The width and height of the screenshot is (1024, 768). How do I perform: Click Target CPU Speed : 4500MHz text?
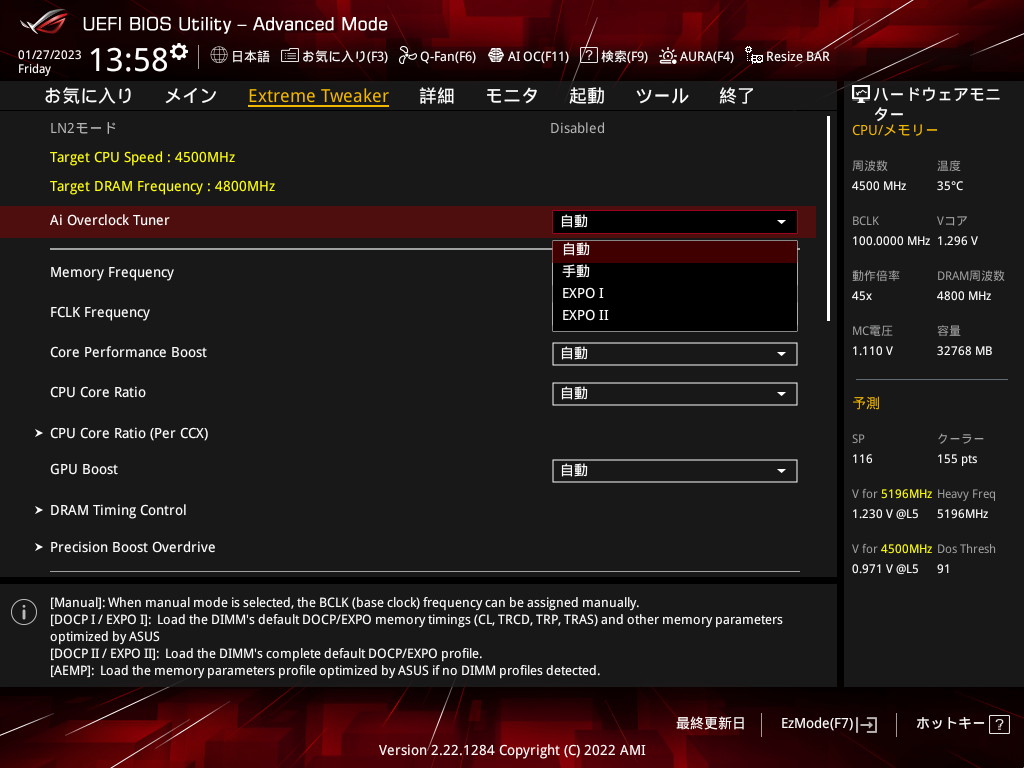[x=142, y=157]
